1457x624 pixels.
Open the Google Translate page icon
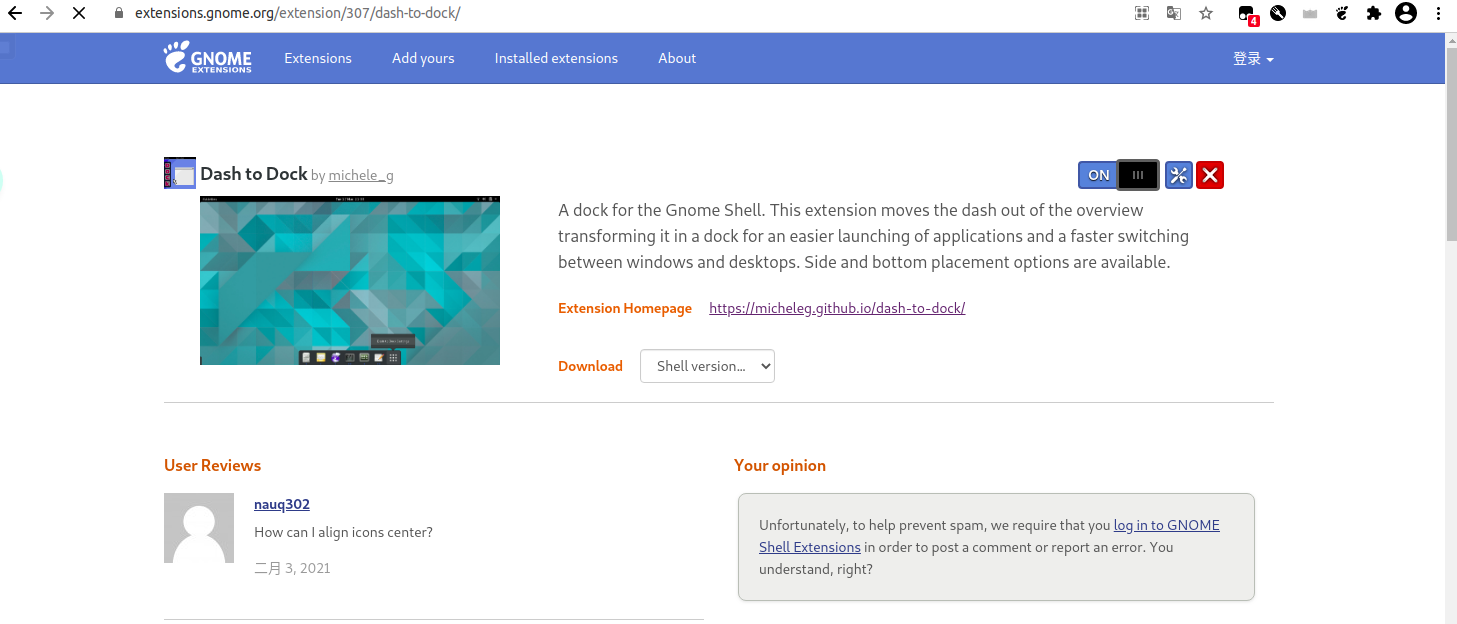tap(1174, 14)
